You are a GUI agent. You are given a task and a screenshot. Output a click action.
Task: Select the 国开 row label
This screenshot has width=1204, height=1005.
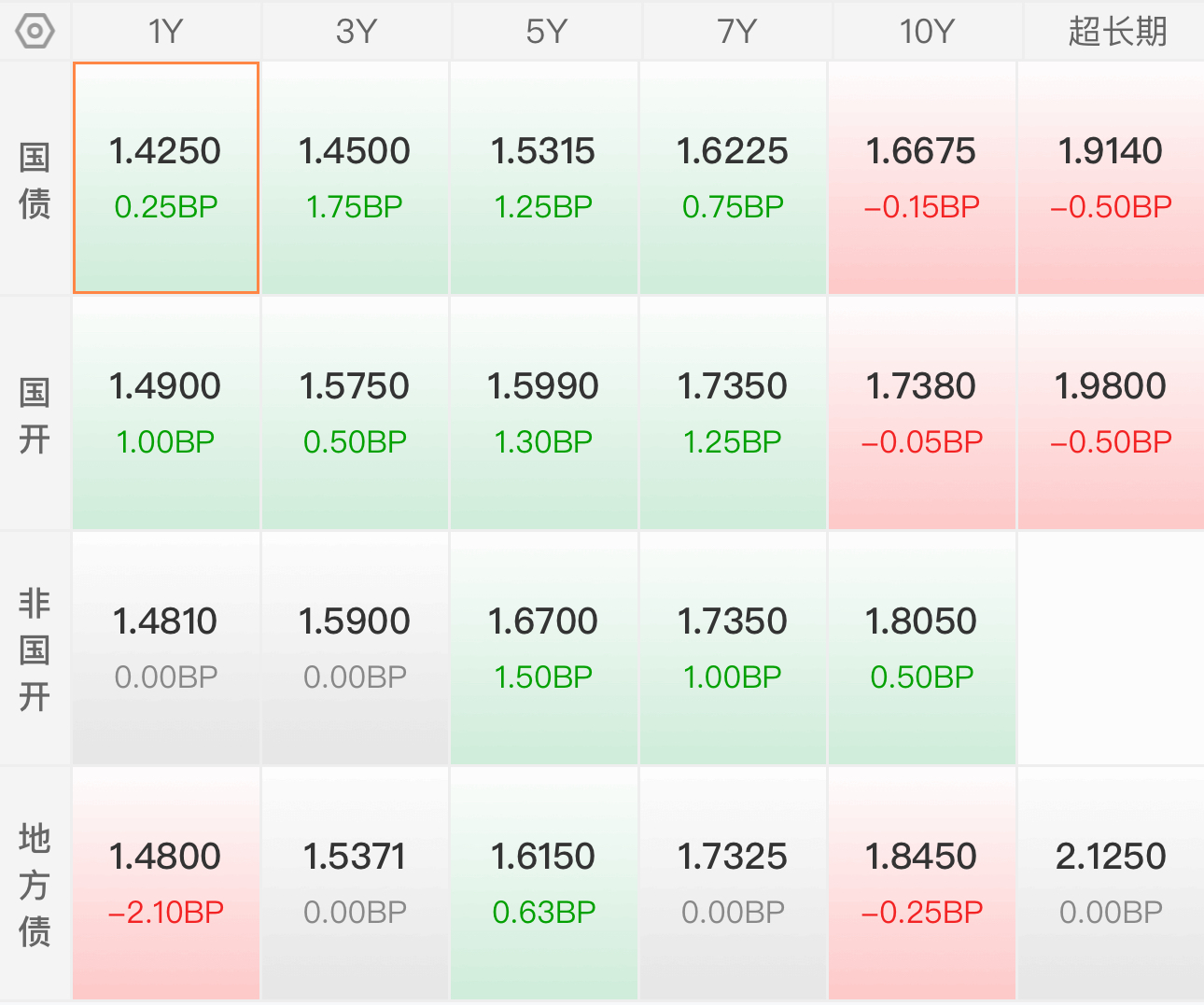[35, 415]
